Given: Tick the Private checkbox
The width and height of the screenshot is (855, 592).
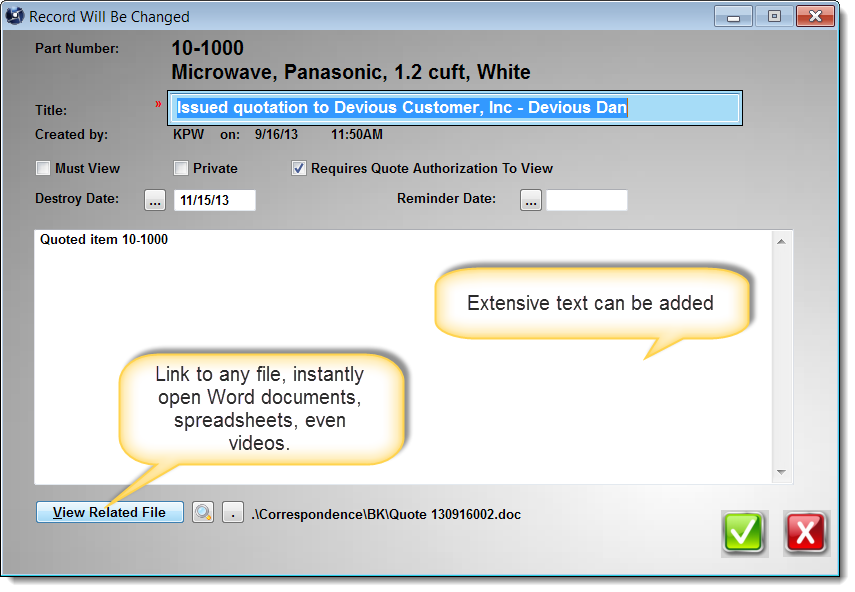Looking at the screenshot, I should [181, 169].
